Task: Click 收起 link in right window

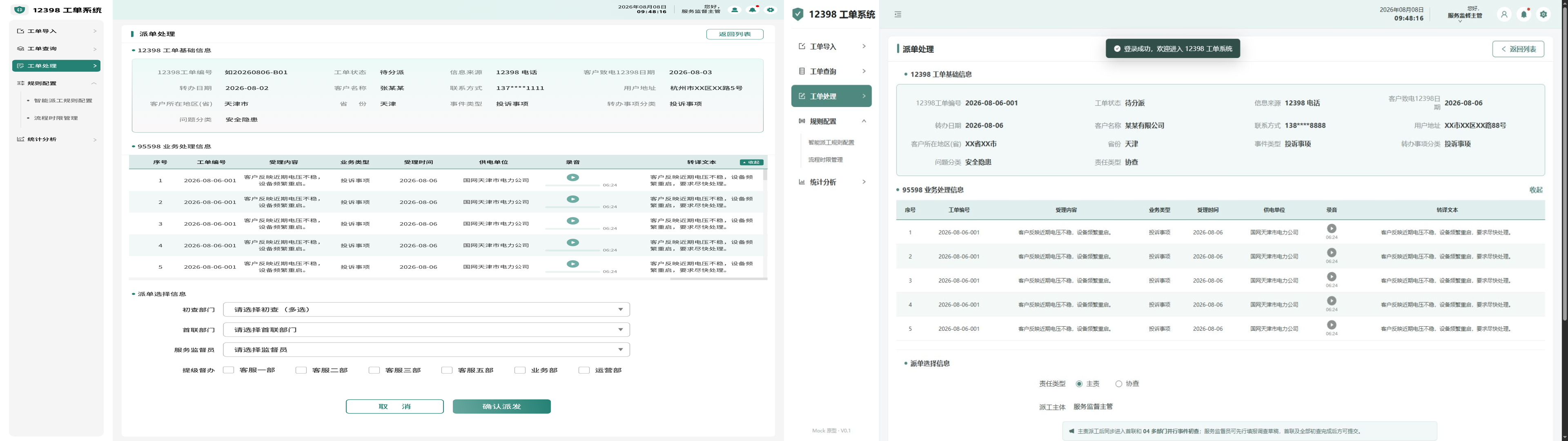Action: click(1535, 190)
